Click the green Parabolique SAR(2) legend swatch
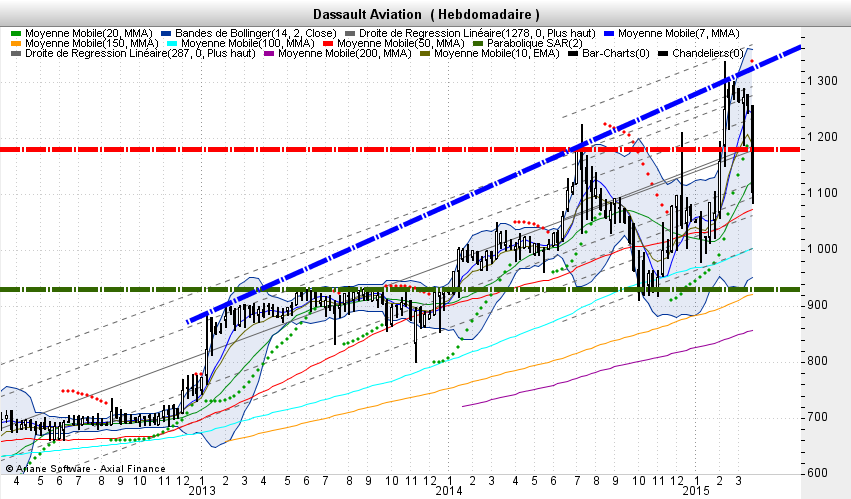Image resolution: width=851 pixels, height=499 pixels. coord(478,43)
